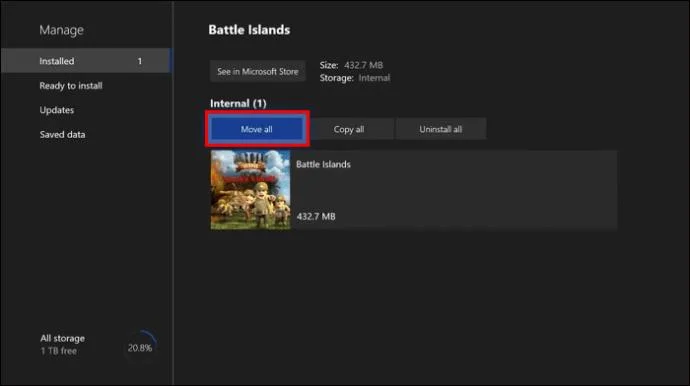Open All storage 1 TB free summary
The image size is (690, 386).
click(x=62, y=344)
